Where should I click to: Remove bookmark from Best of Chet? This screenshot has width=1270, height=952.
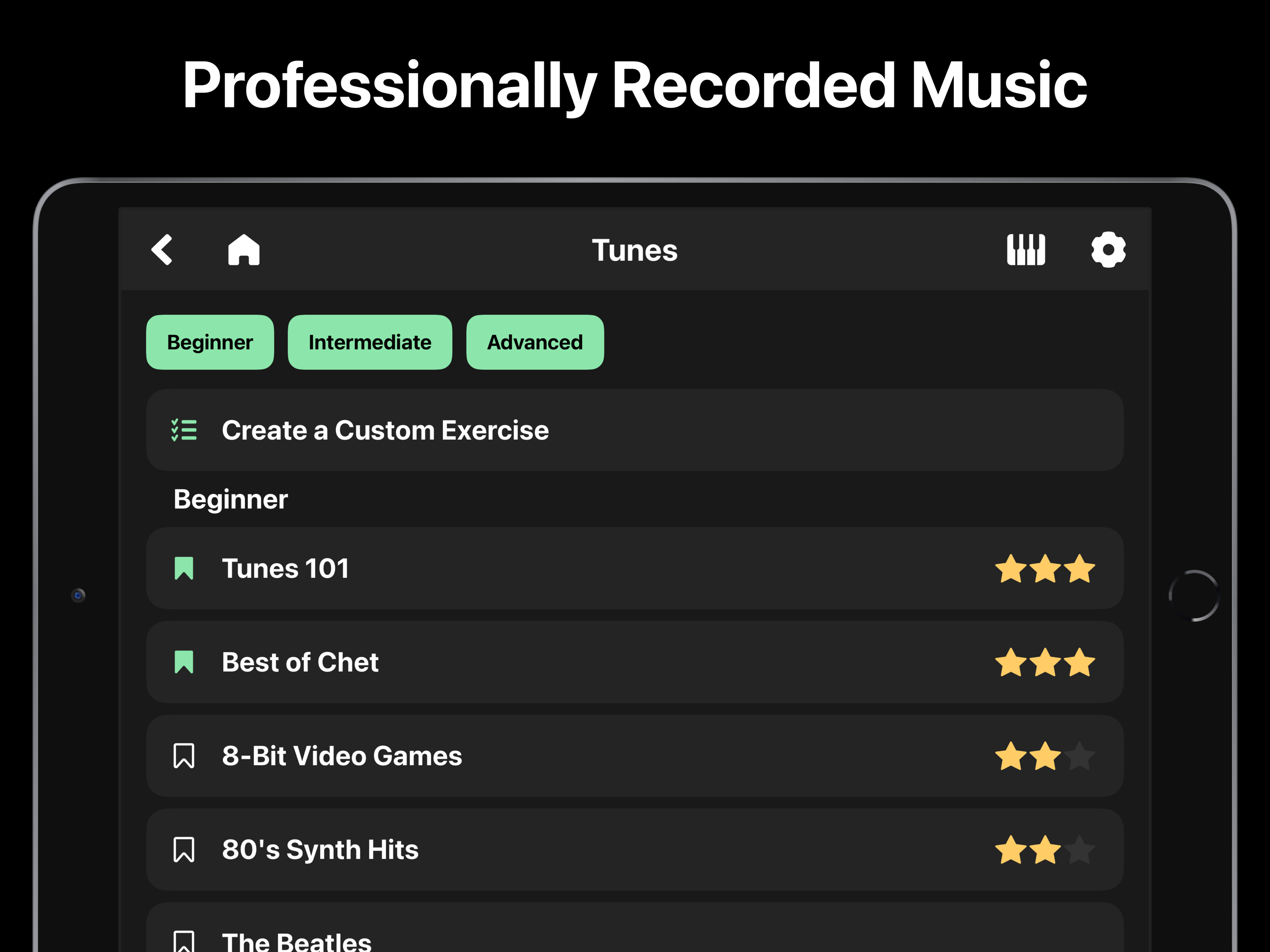pos(184,662)
